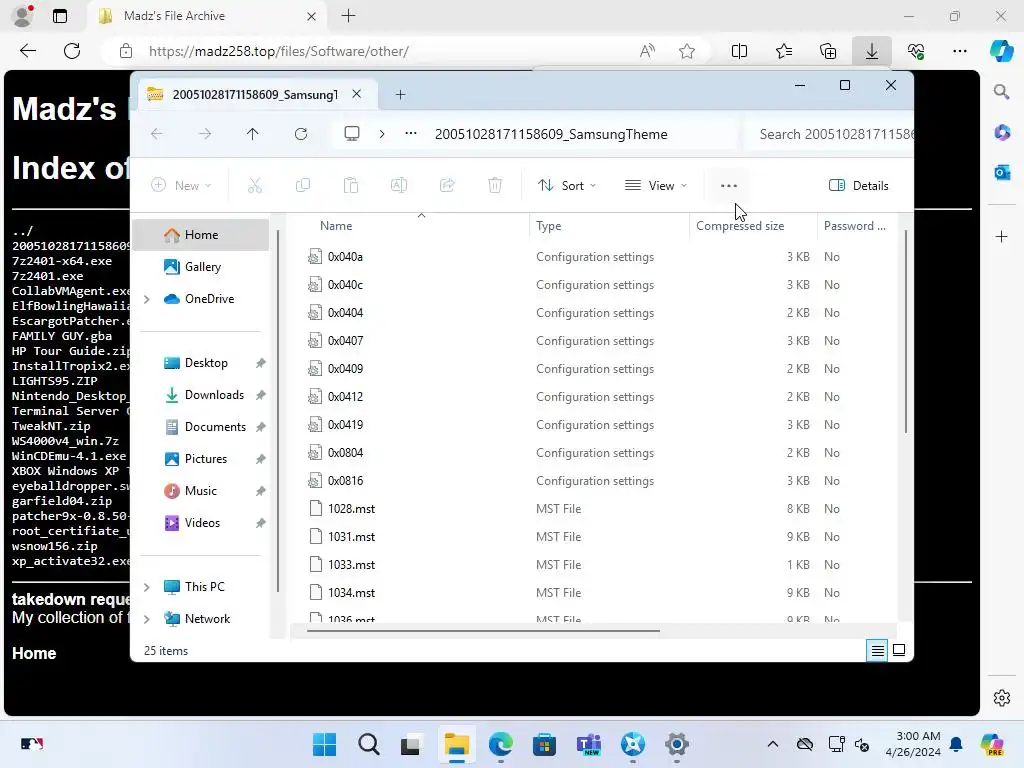Open wsnow156.zip link in browser page
1024x768 pixels.
pos(54,546)
